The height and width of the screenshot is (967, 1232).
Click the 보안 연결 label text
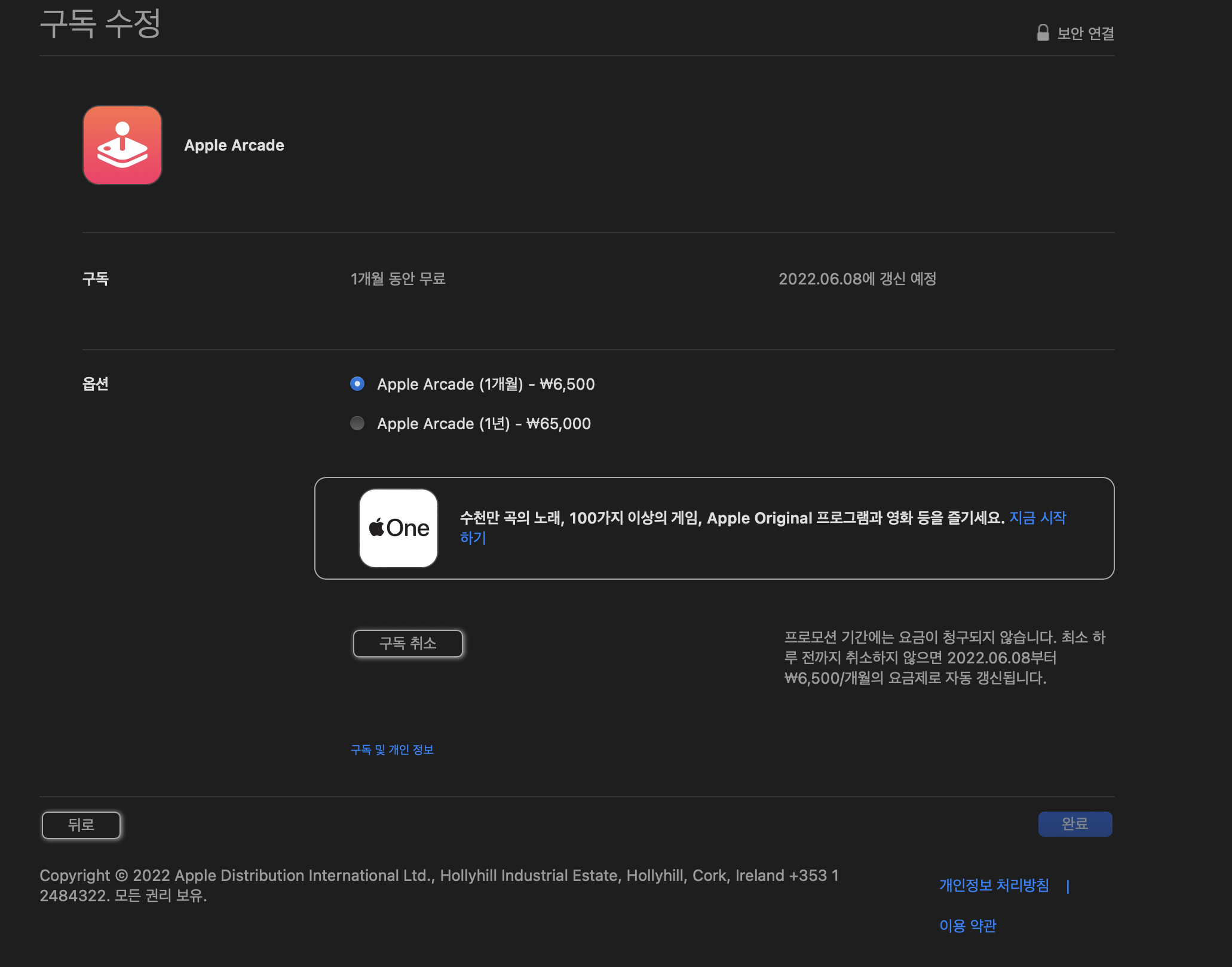[x=1085, y=33]
